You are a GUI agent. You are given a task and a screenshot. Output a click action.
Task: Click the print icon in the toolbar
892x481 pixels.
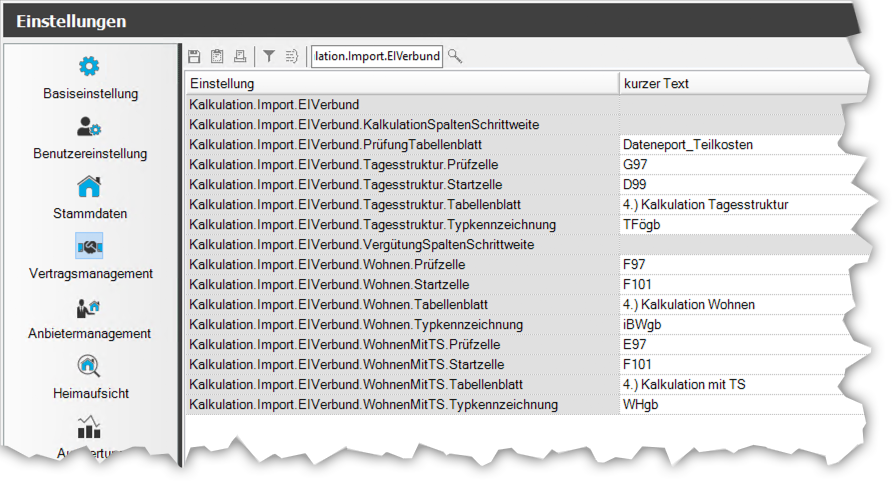(x=240, y=56)
